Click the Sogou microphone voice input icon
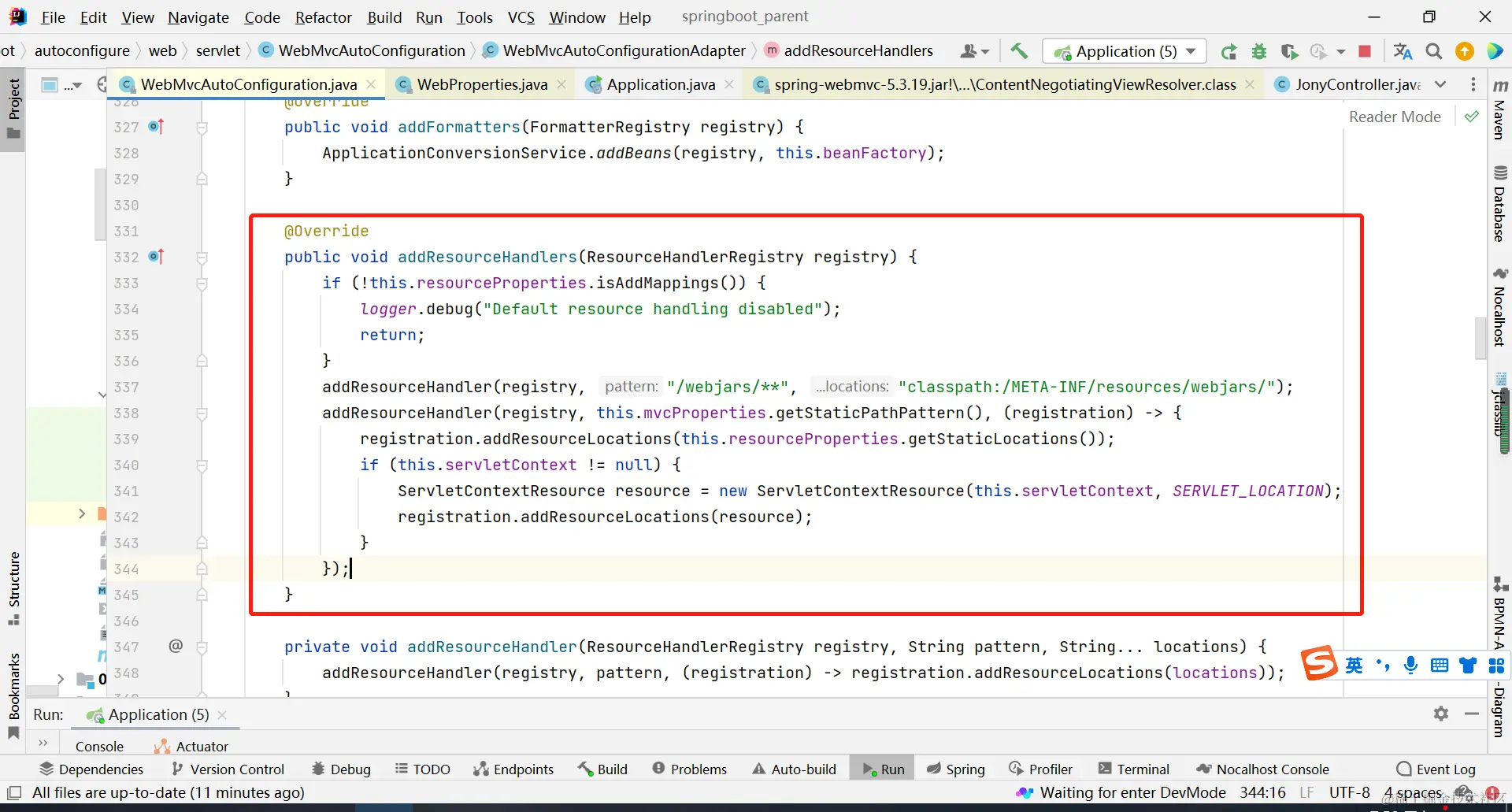1512x812 pixels. point(1410,666)
